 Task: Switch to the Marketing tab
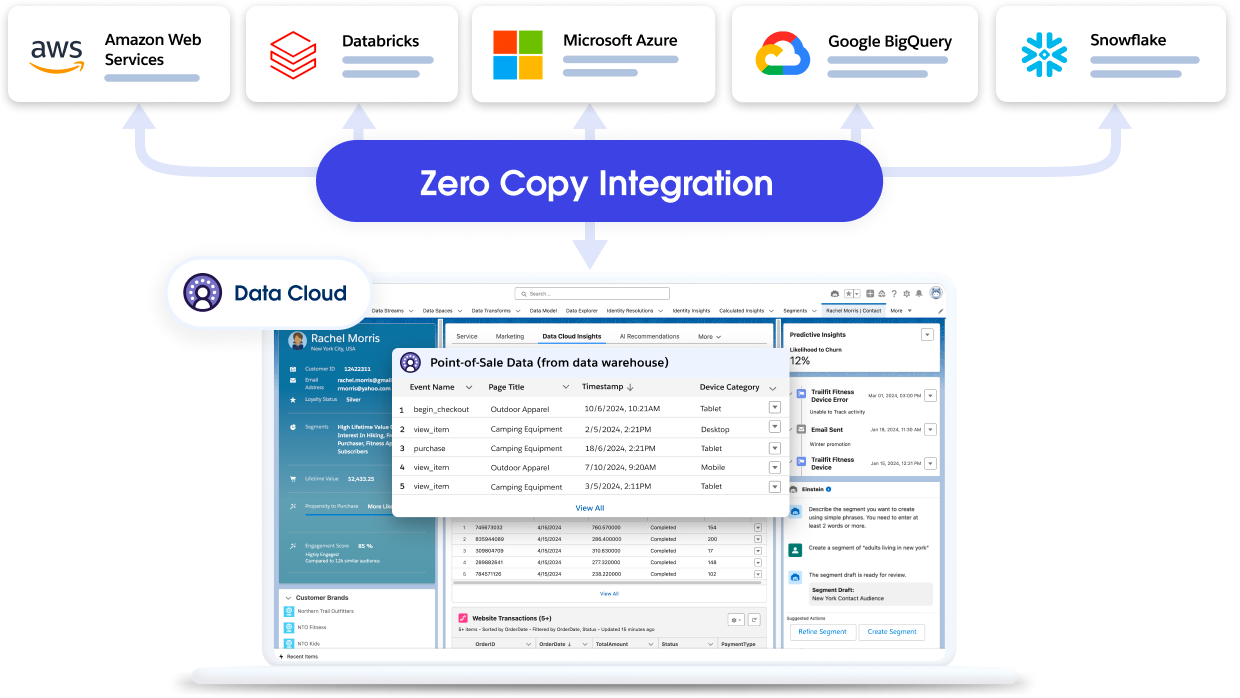tap(510, 336)
